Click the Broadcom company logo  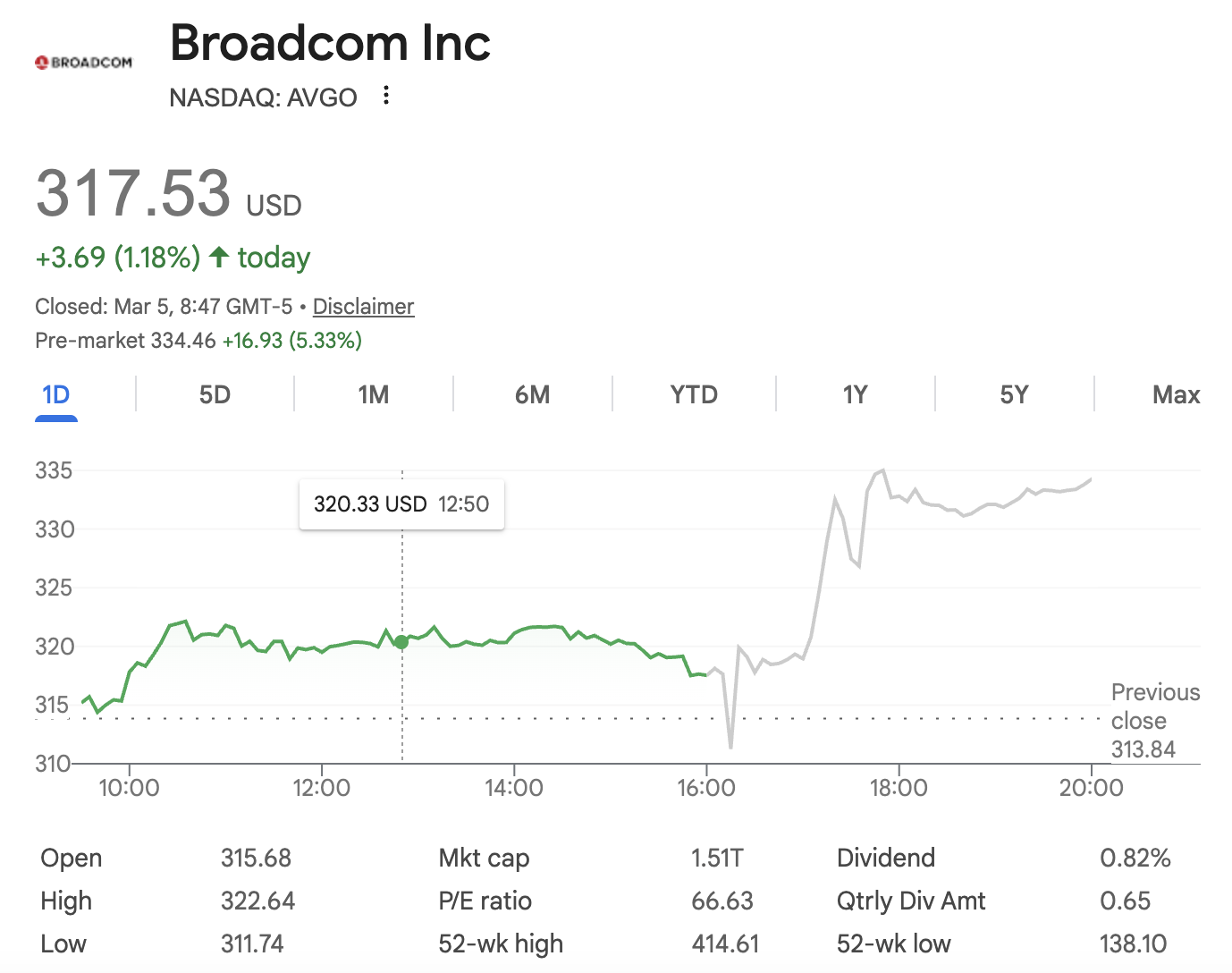(x=83, y=61)
